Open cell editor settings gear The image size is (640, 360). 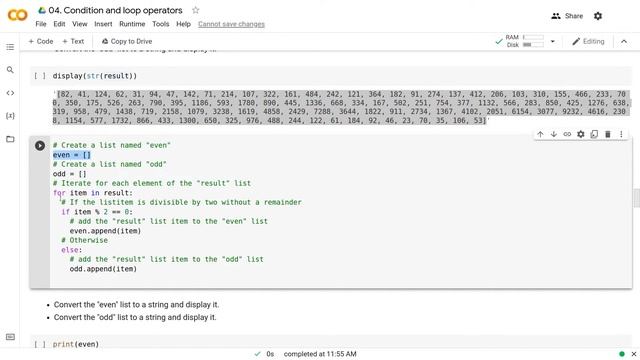pyautogui.click(x=580, y=134)
